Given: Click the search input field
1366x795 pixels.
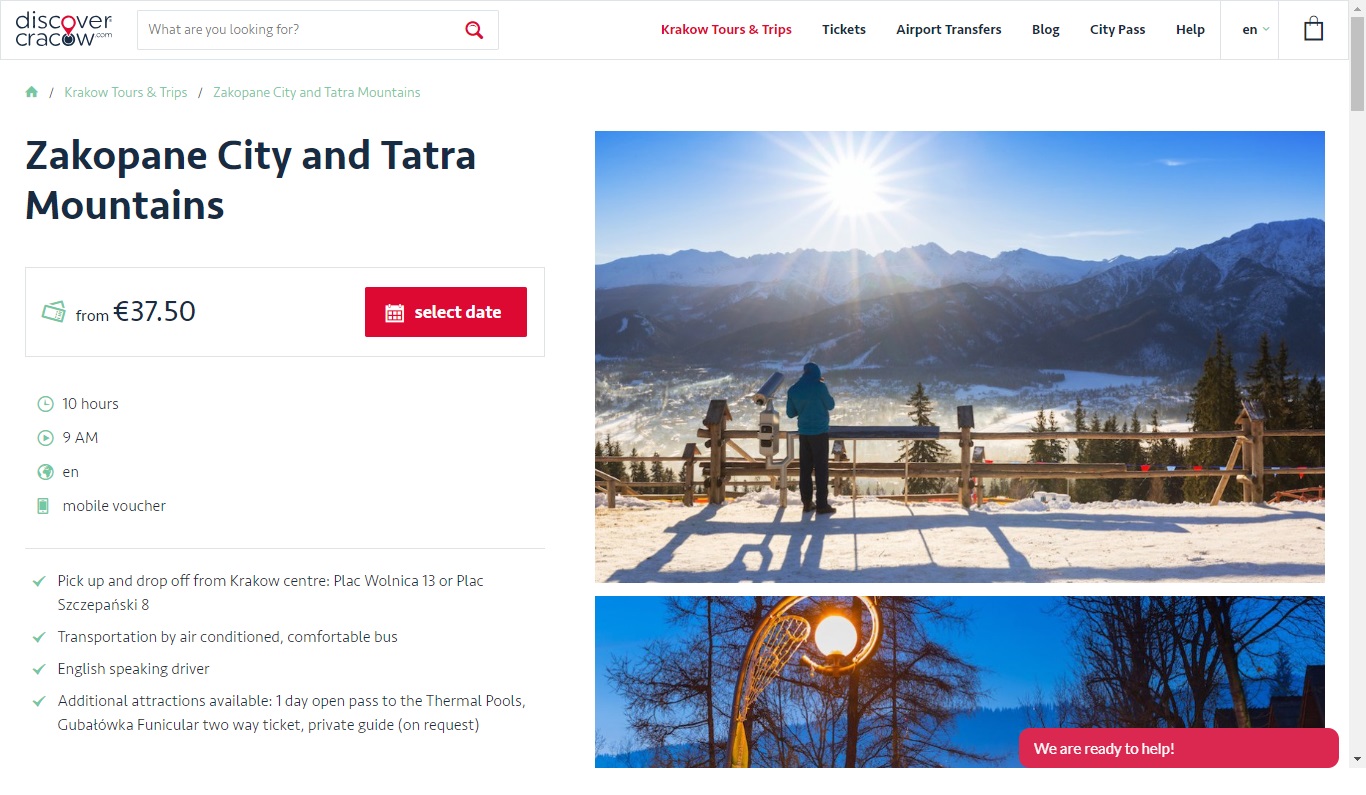Looking at the screenshot, I should click(300, 30).
